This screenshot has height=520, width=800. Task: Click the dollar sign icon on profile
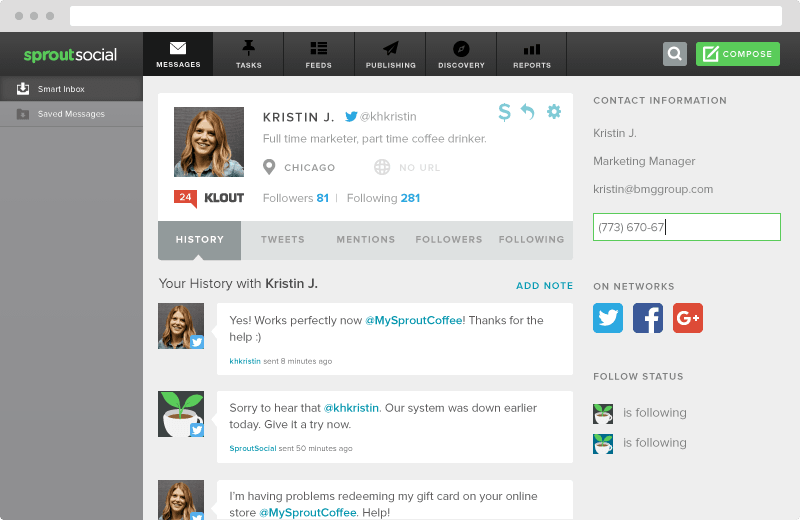click(x=504, y=111)
